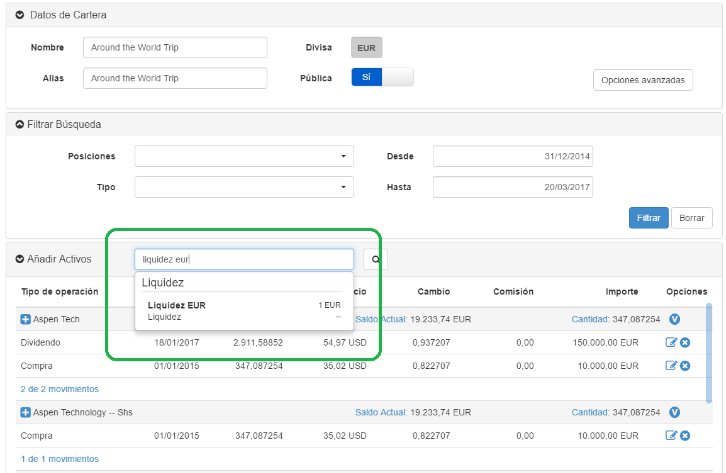Edit Aspen Tech Compra movement
The image size is (726, 473).
pyautogui.click(x=671, y=365)
